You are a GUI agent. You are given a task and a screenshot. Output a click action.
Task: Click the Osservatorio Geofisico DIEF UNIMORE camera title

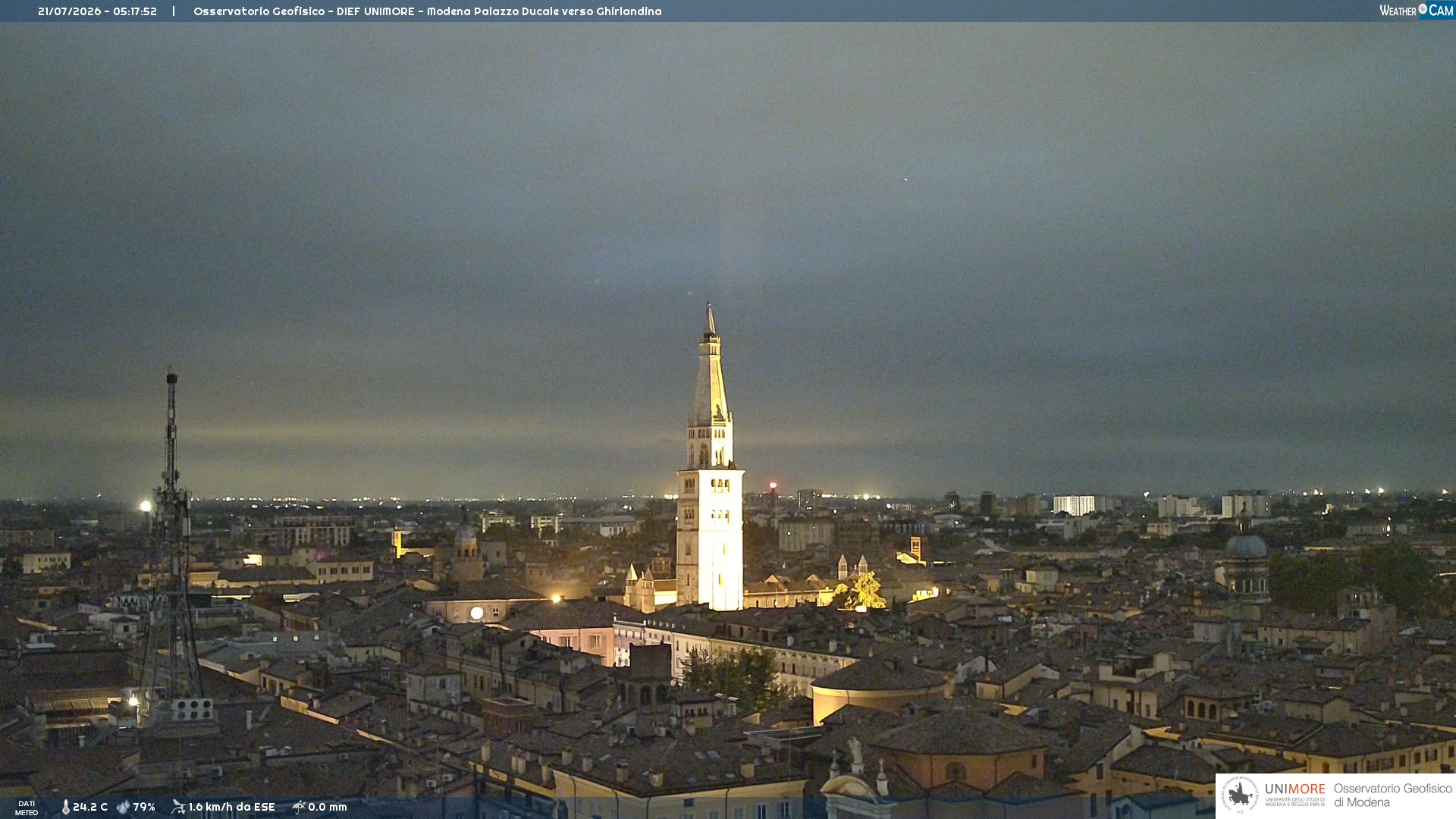(428, 11)
